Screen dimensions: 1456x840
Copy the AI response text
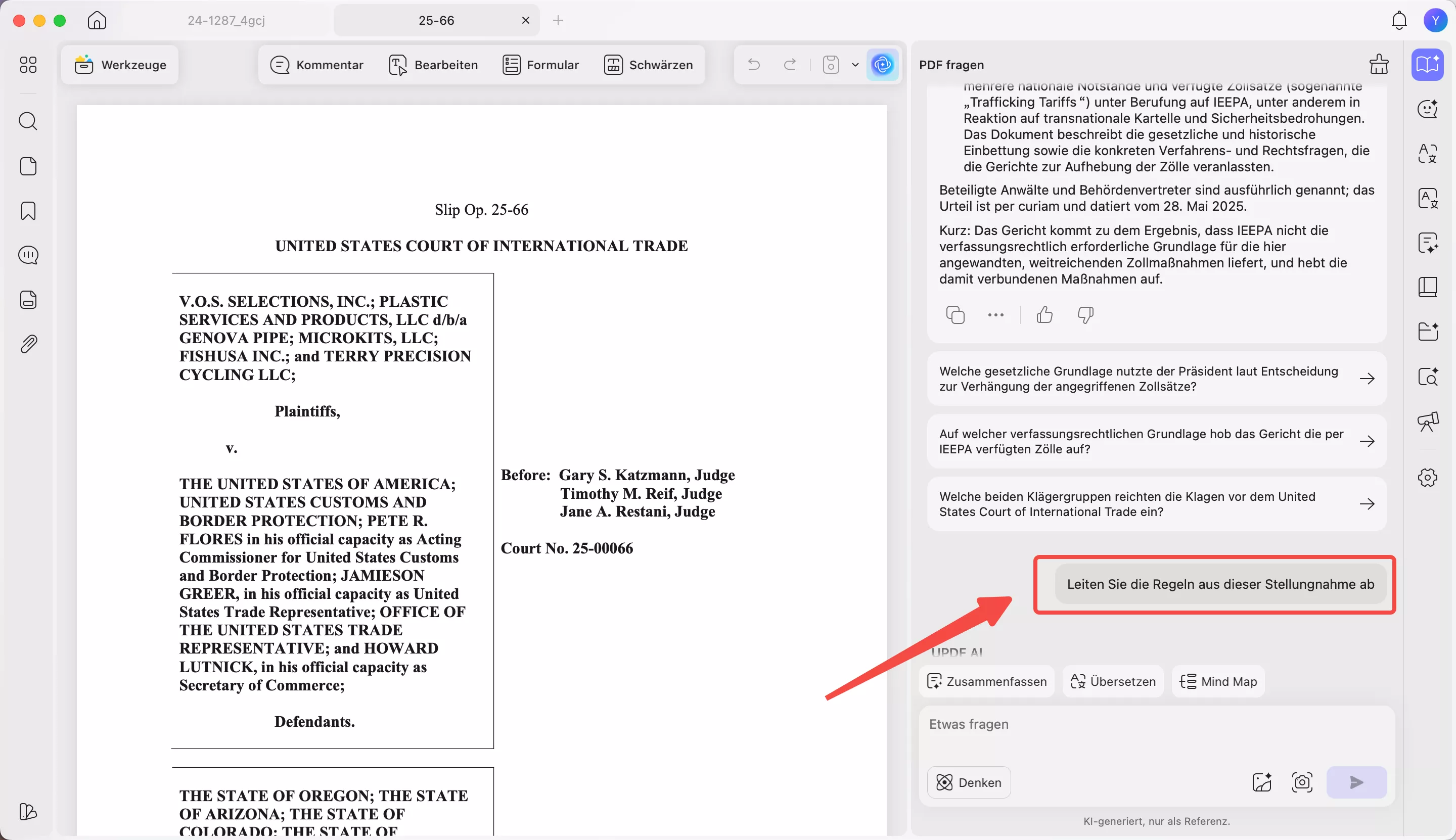coord(955,314)
